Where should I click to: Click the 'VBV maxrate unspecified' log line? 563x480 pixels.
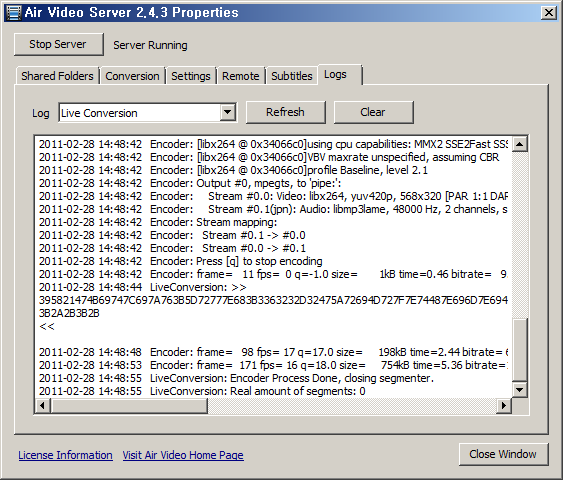(x=269, y=157)
